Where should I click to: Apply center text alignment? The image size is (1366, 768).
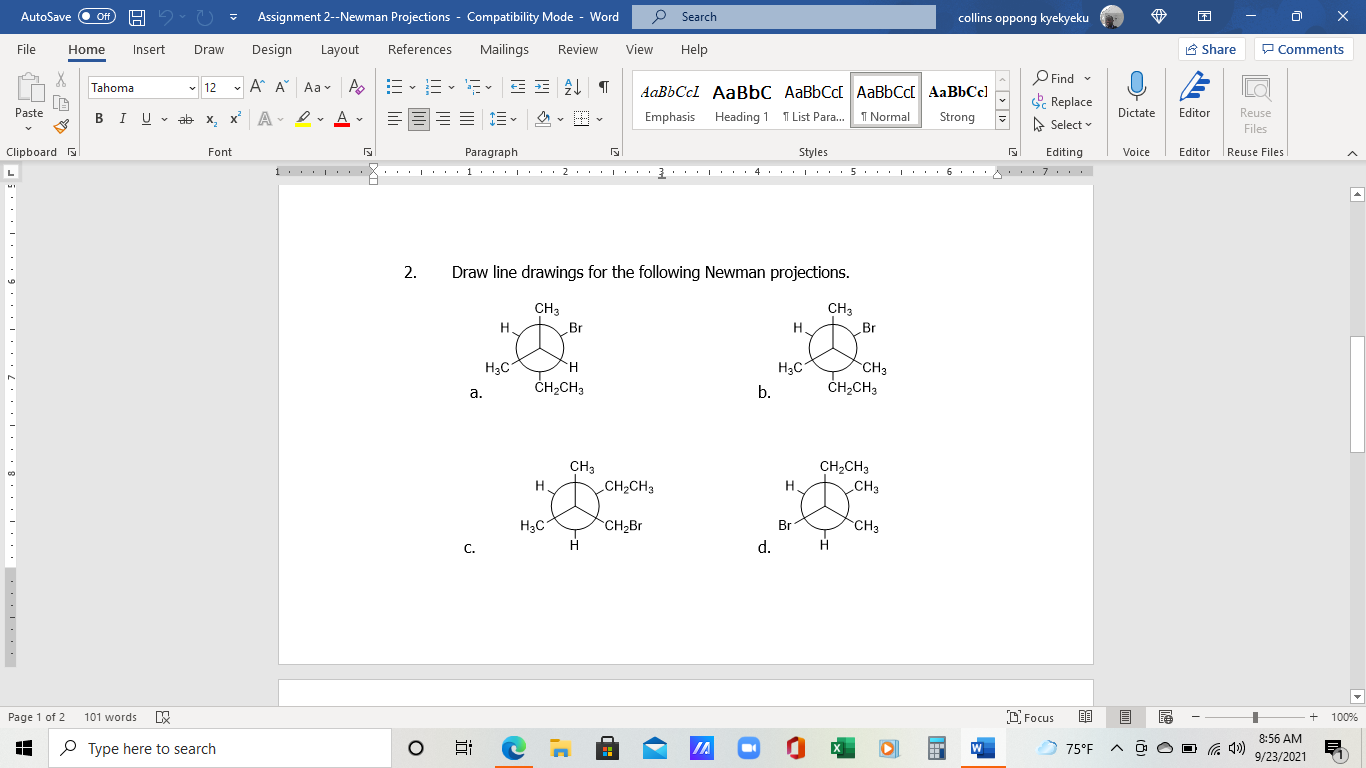point(418,118)
